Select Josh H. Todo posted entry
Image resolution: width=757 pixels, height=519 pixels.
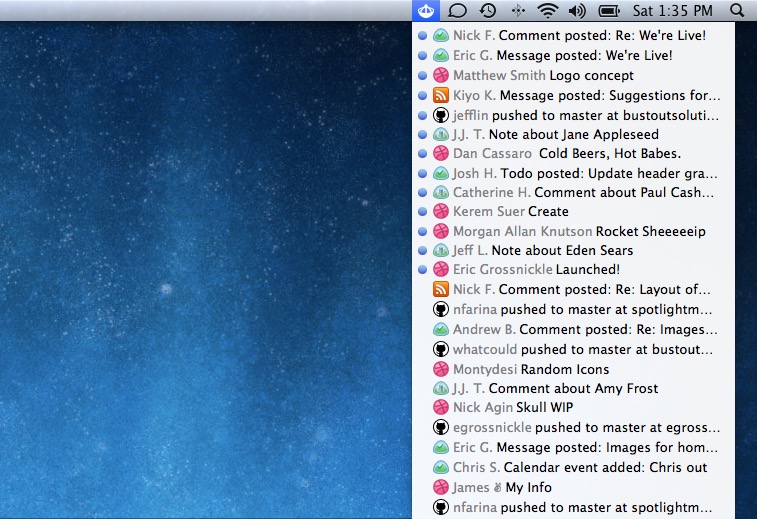(574, 173)
